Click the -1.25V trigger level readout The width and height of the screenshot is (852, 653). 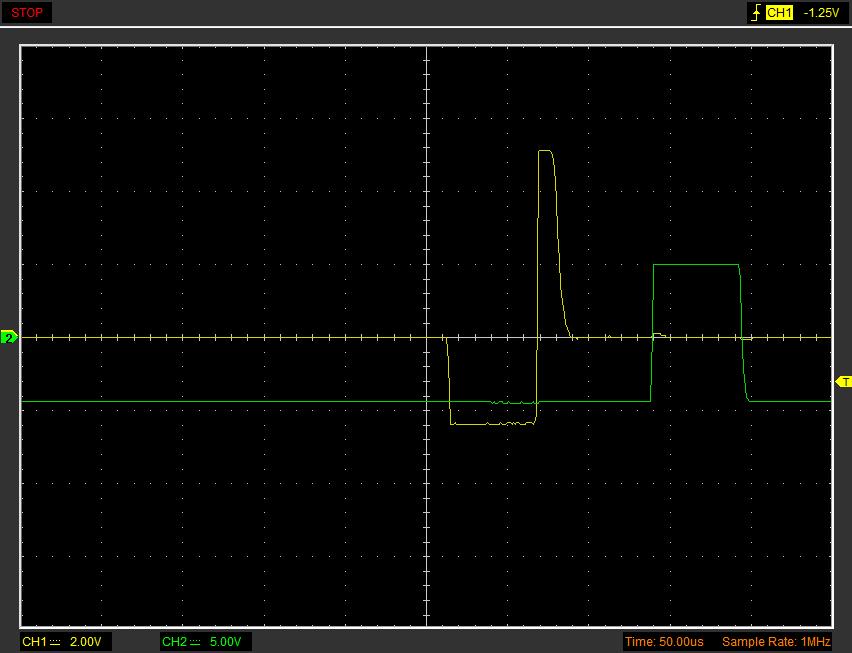coord(820,12)
